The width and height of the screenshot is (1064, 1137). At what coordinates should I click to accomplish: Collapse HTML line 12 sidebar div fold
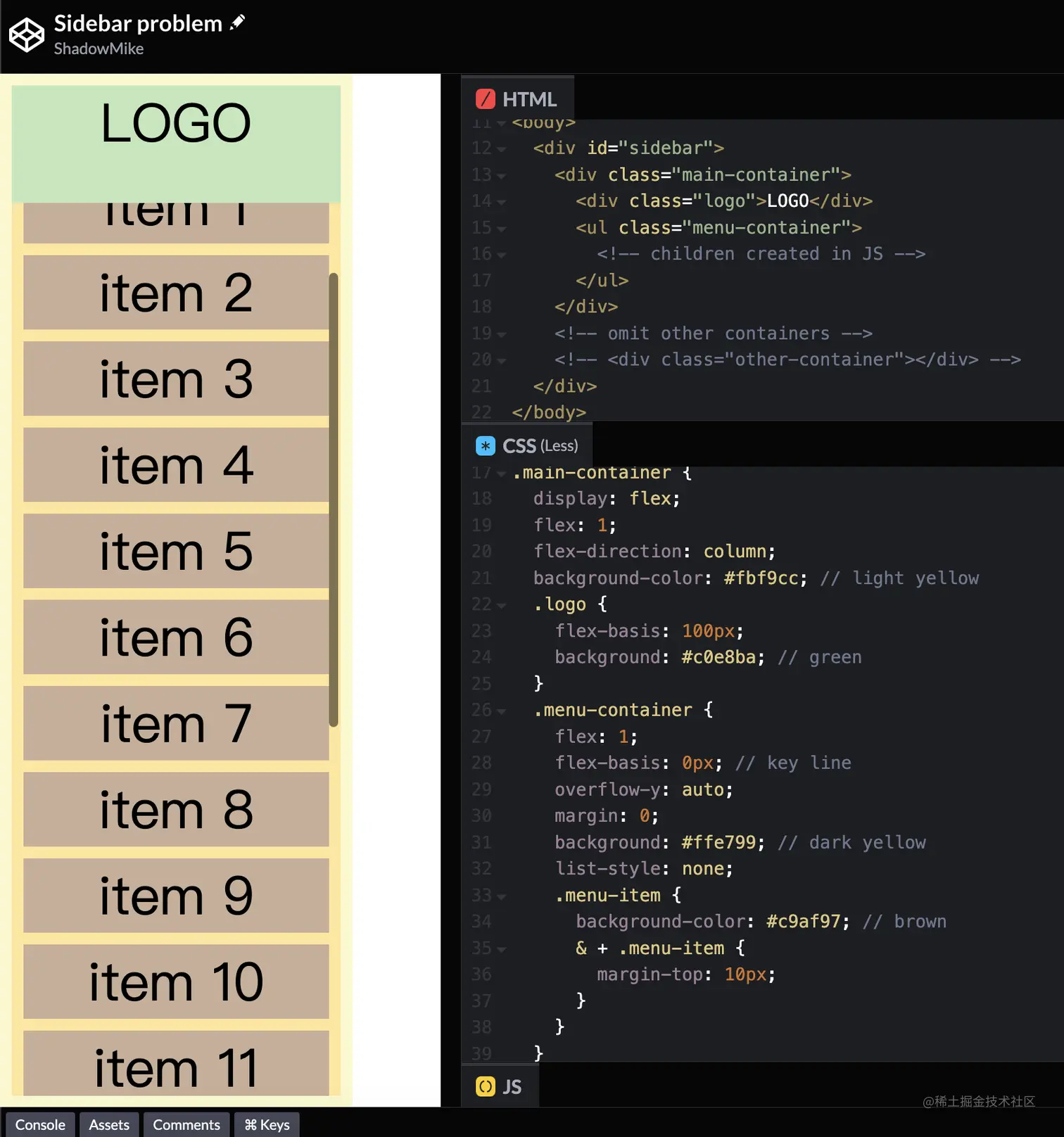[502, 149]
